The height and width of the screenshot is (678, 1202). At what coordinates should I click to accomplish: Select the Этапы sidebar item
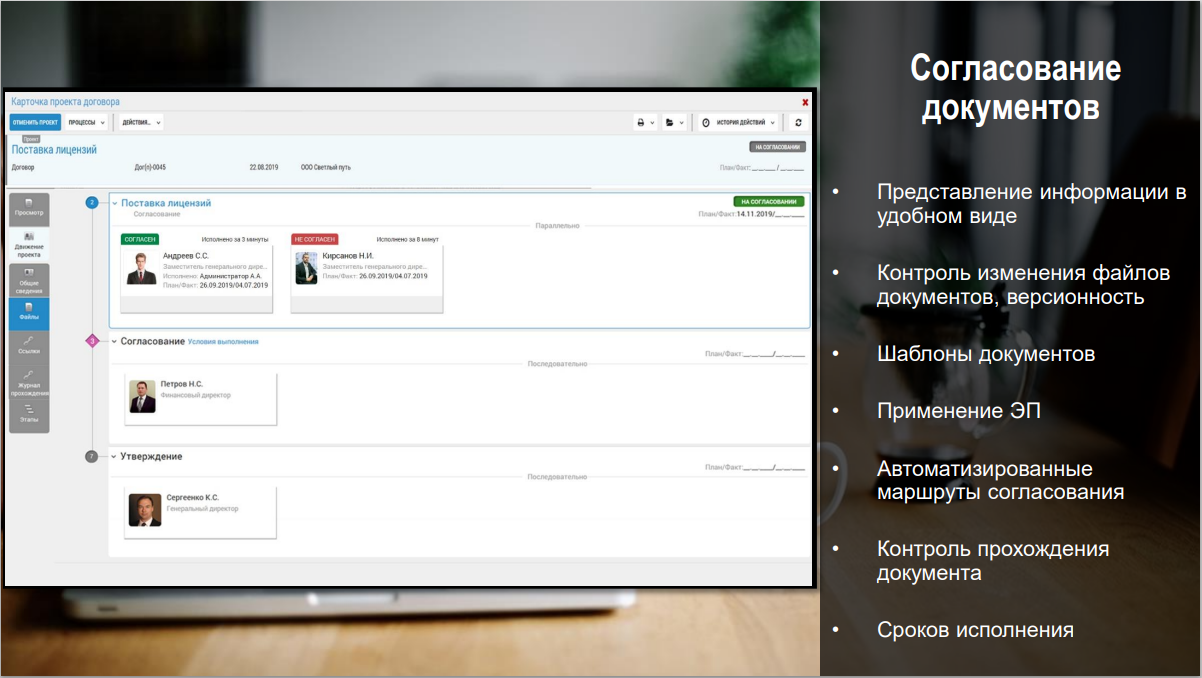click(x=29, y=414)
